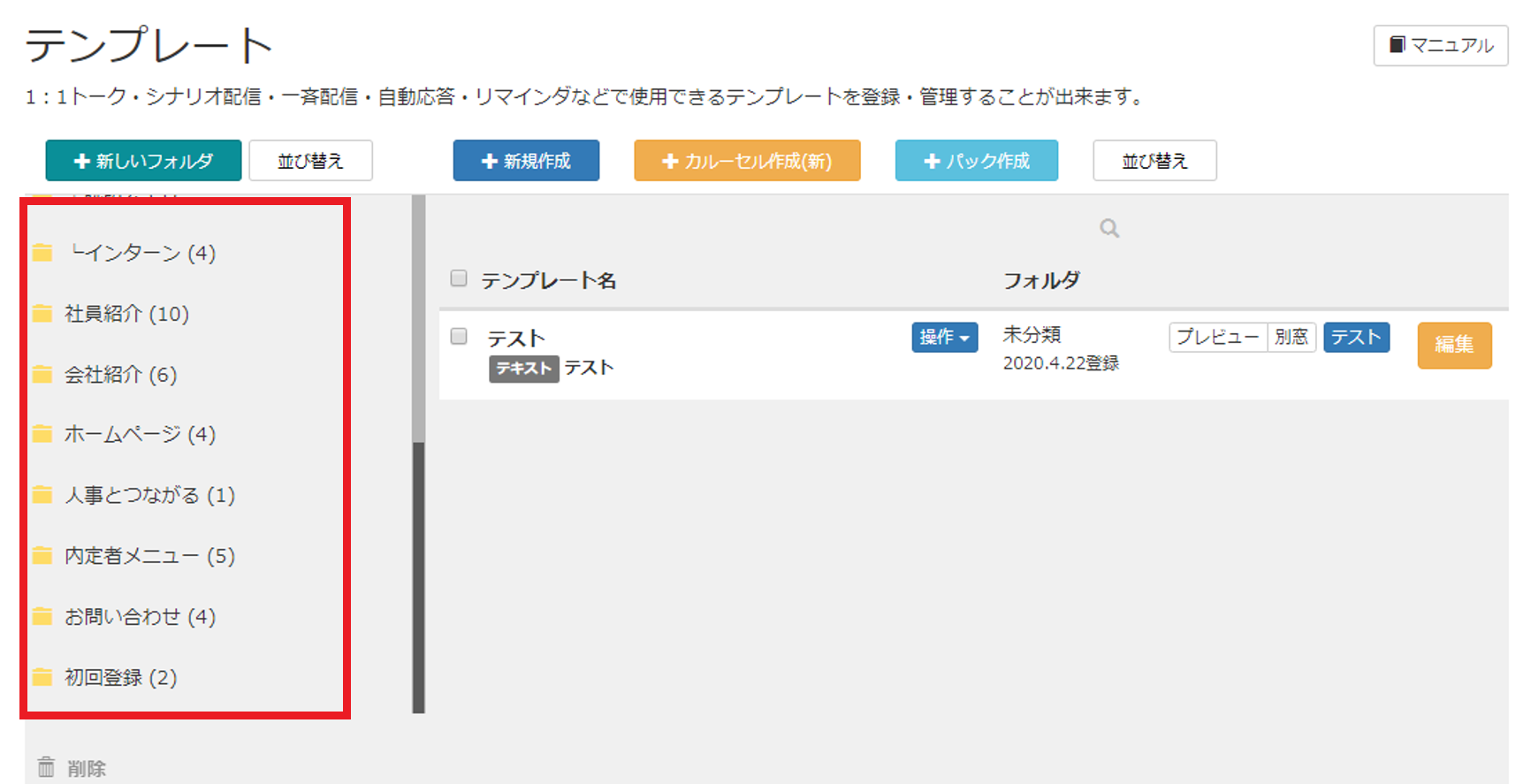Tick the select-all checkbox beside テンプレート名
The height and width of the screenshot is (784, 1531).
coord(459,278)
